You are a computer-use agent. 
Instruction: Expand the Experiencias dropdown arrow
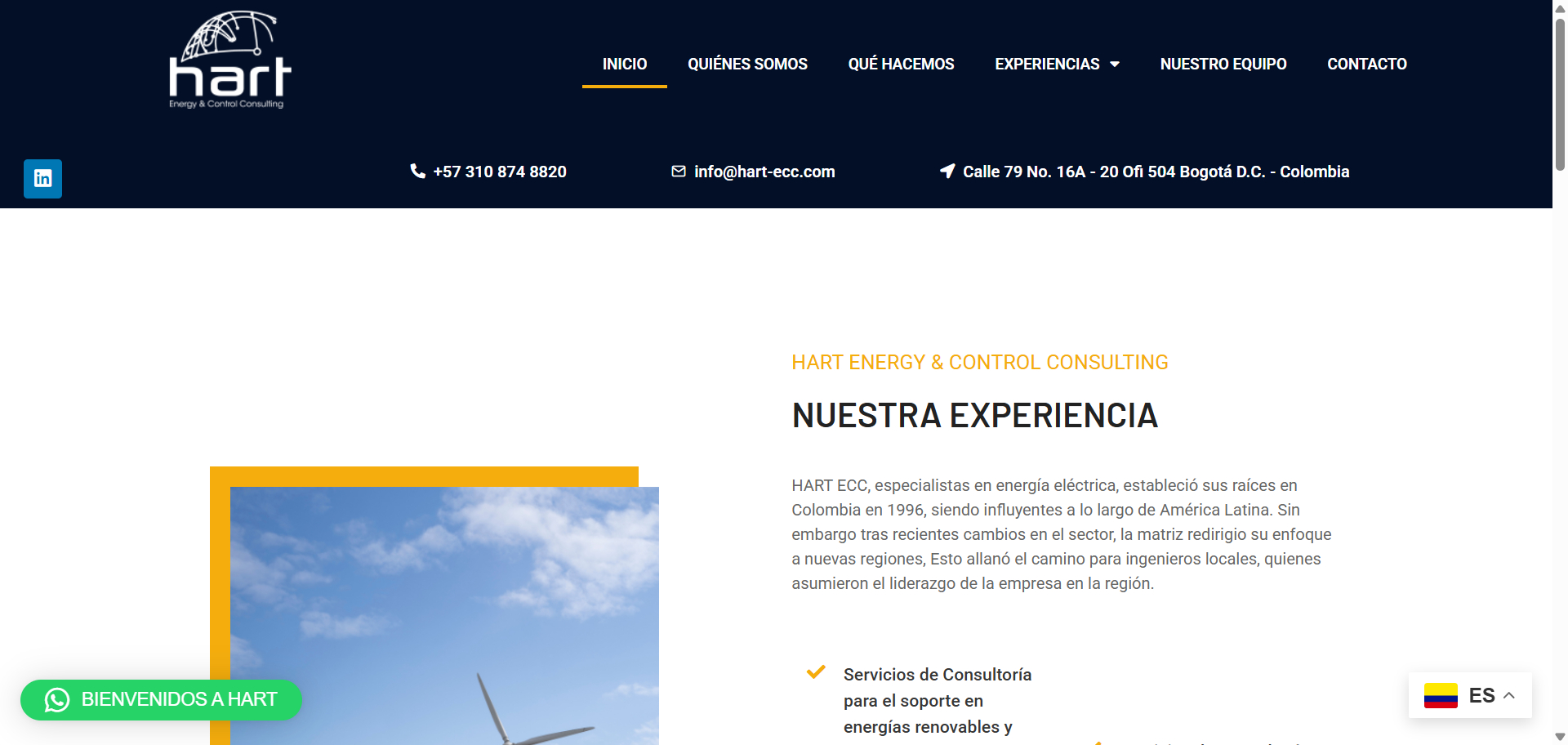1115,65
